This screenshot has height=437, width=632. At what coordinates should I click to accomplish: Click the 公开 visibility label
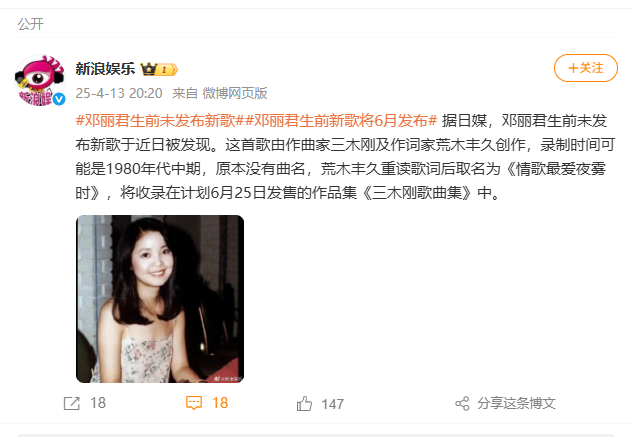click(x=31, y=24)
